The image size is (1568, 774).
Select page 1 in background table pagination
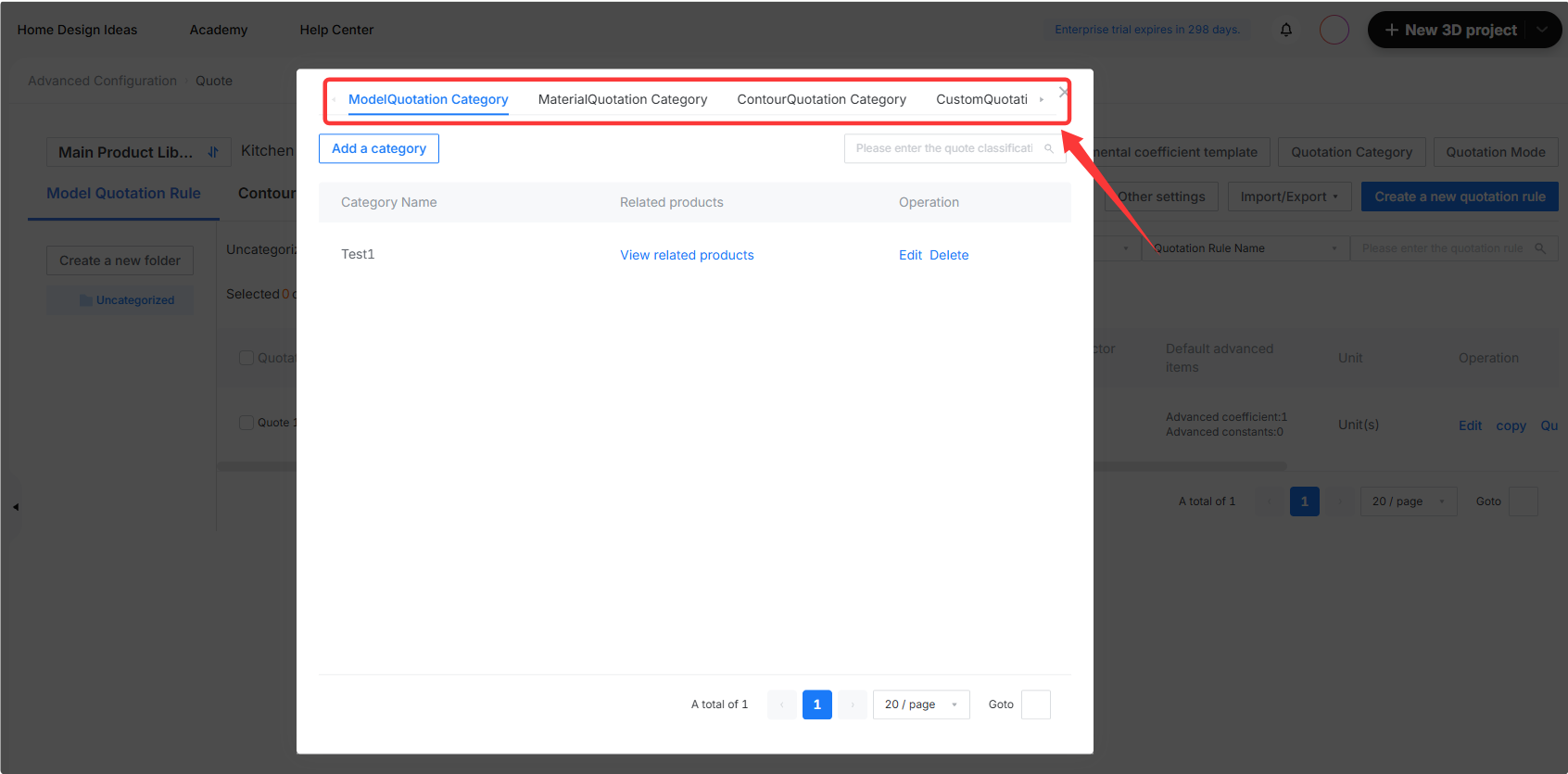[x=1305, y=501]
